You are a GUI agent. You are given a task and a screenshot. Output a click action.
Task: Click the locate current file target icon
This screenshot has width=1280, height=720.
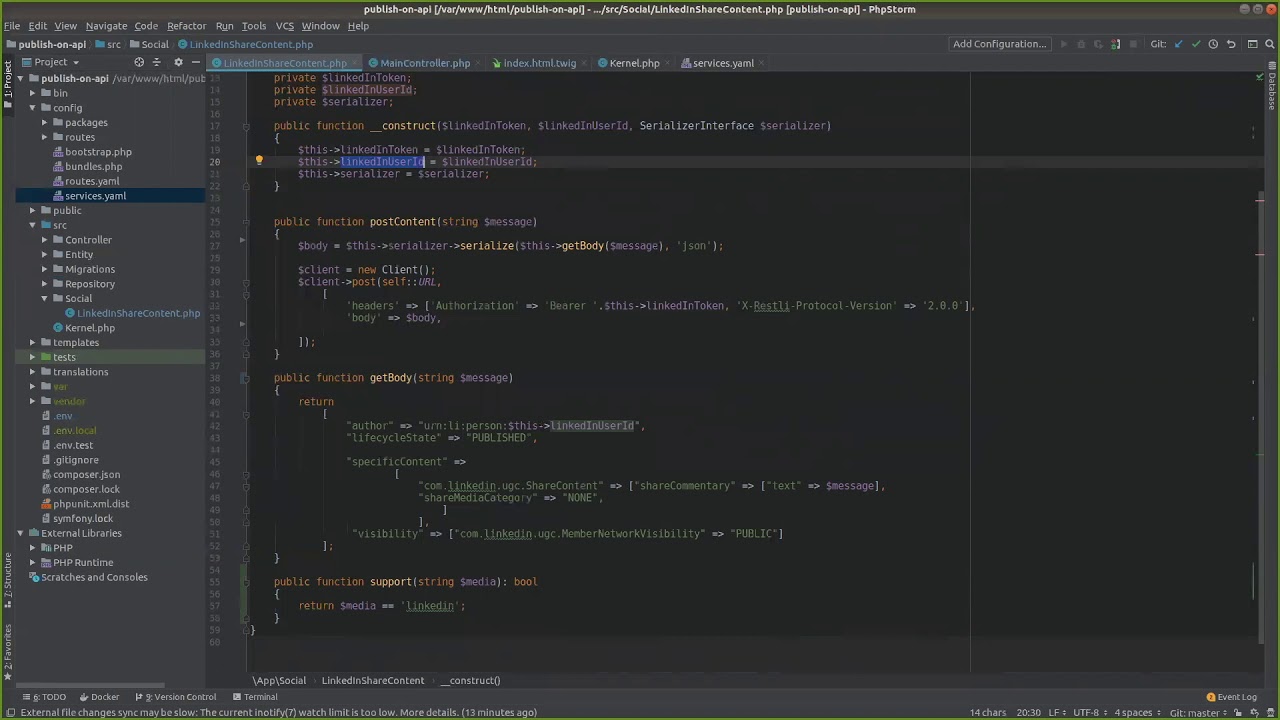[139, 62]
